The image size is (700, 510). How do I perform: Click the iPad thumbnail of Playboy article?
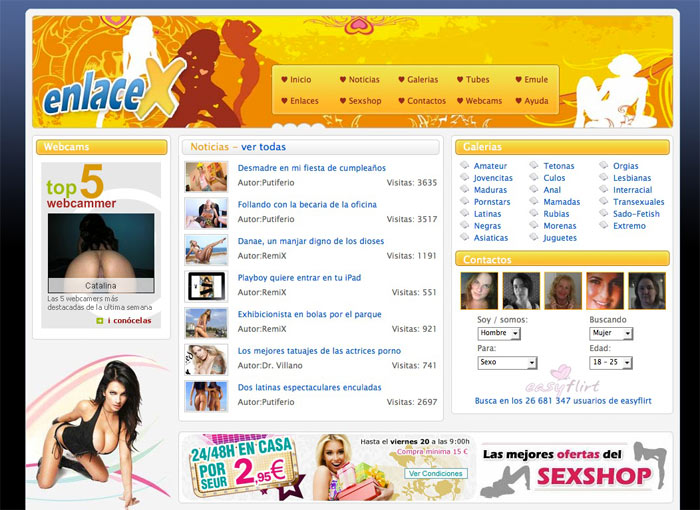[206, 286]
